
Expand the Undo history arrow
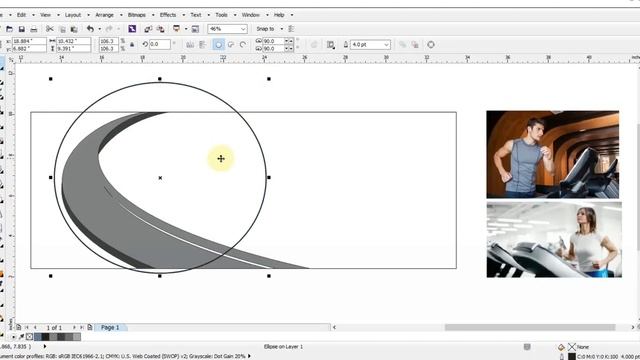coord(99,29)
